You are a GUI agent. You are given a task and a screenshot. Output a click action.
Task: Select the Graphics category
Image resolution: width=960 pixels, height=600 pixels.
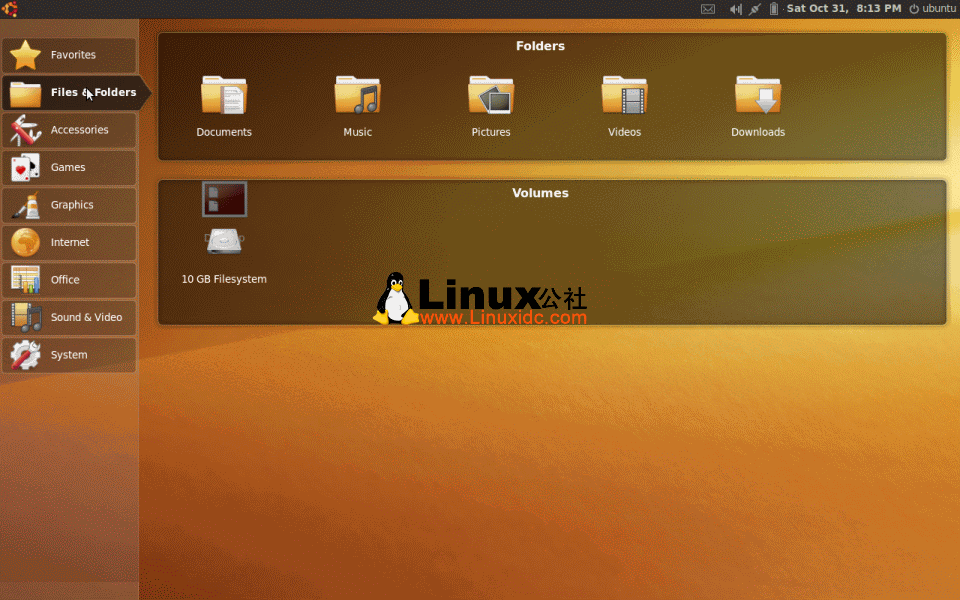70,204
